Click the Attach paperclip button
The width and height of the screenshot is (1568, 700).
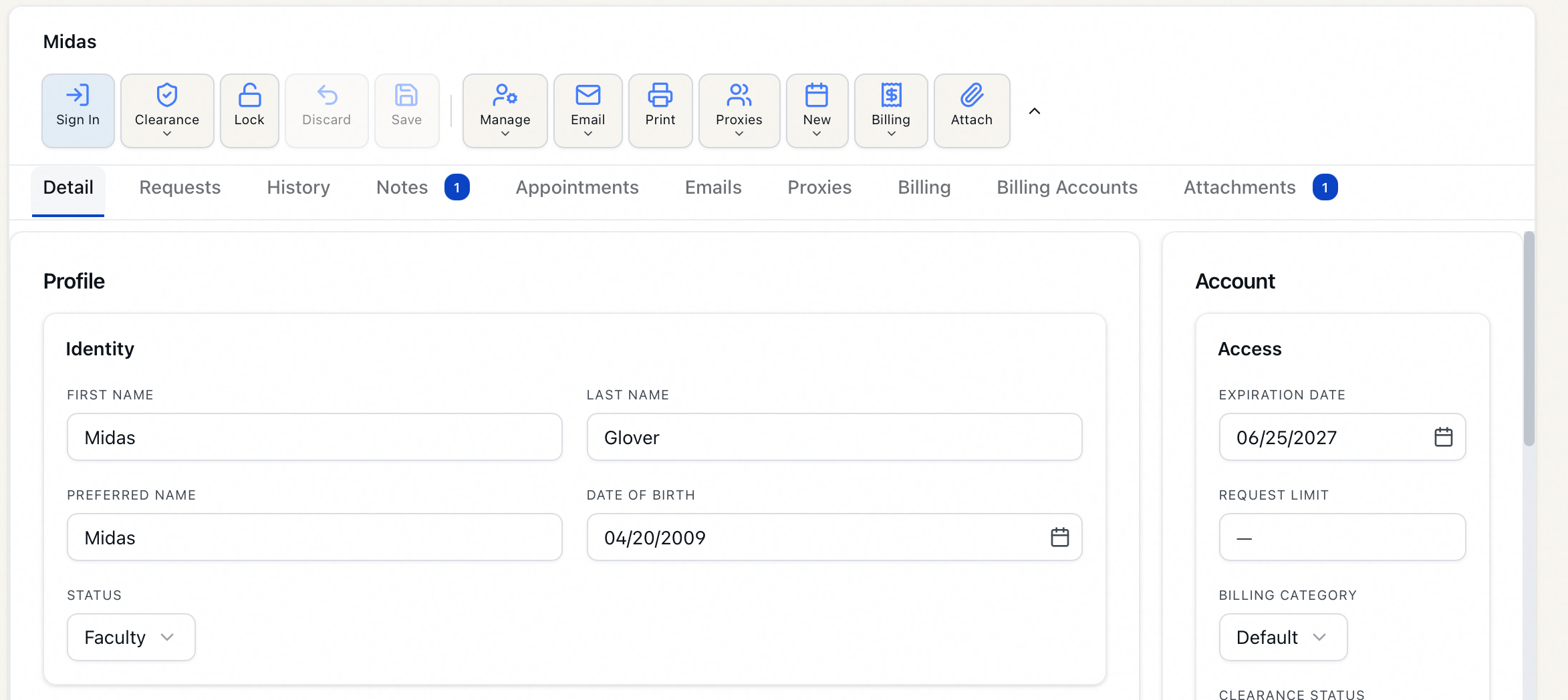coord(972,110)
